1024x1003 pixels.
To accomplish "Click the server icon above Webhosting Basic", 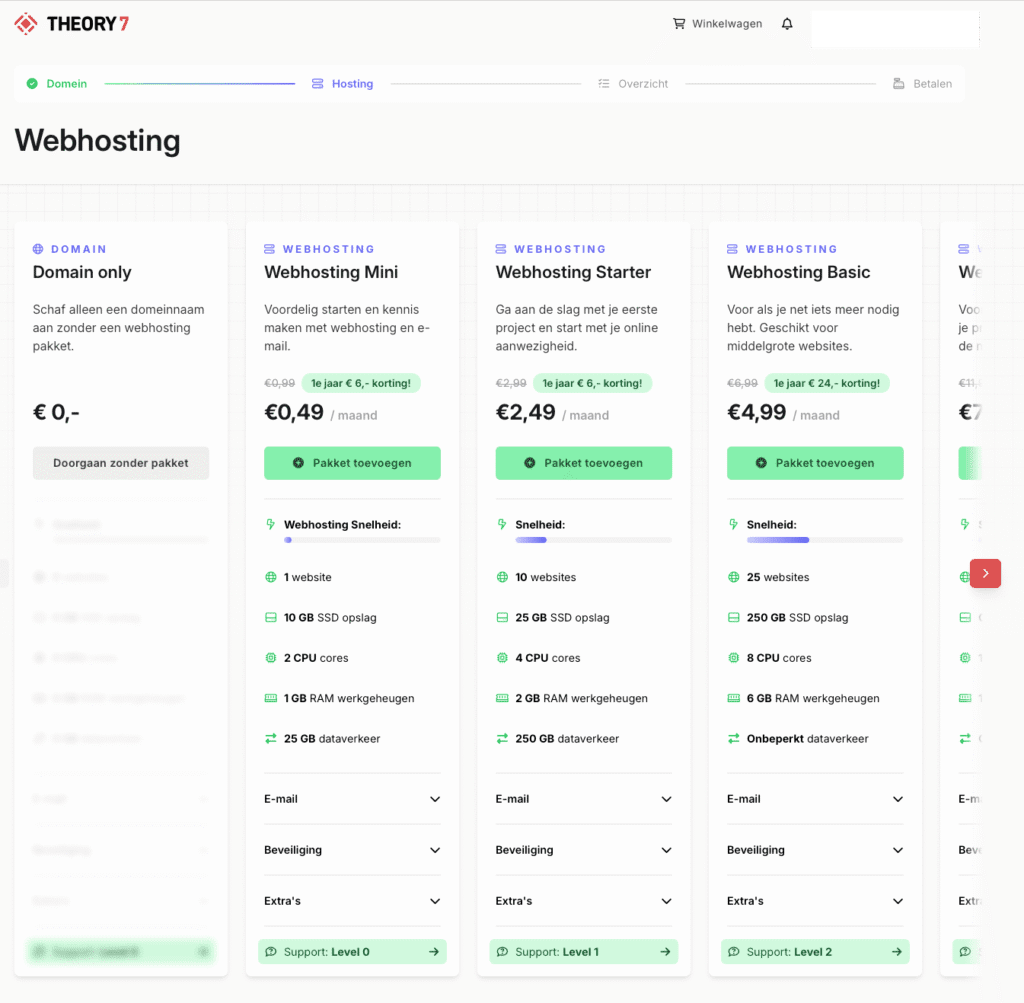I will (732, 249).
